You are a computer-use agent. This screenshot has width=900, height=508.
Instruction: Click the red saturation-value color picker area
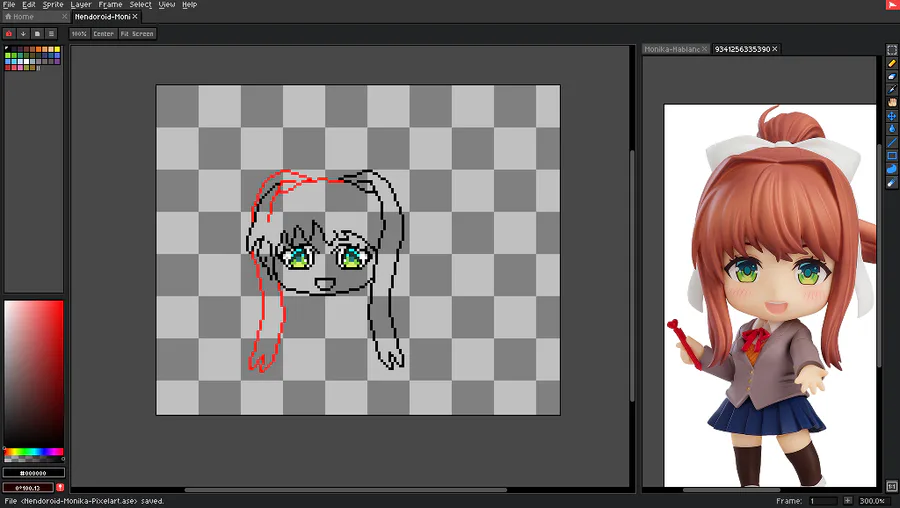point(33,374)
